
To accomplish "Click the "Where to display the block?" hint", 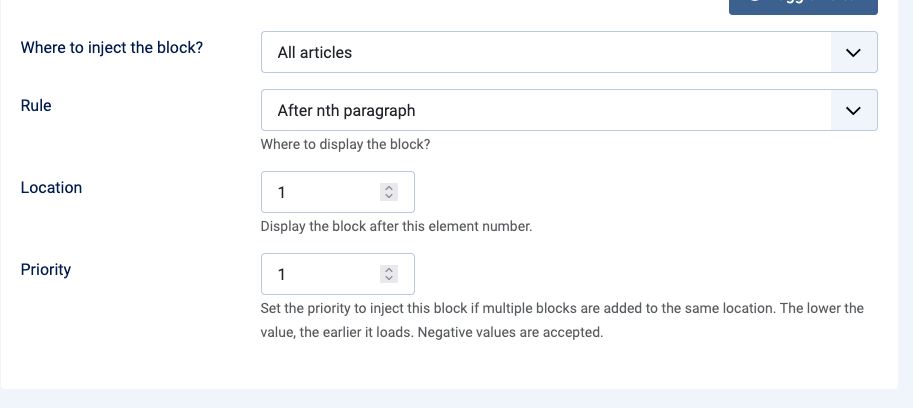I will 345,144.
